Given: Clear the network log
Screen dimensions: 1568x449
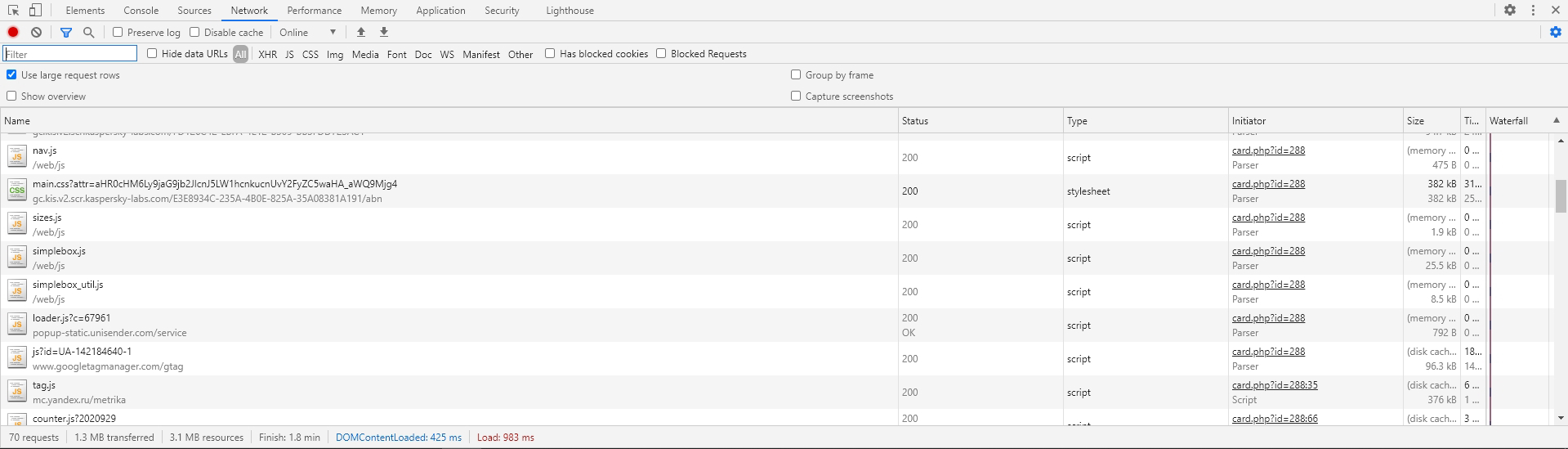Looking at the screenshot, I should tap(37, 32).
